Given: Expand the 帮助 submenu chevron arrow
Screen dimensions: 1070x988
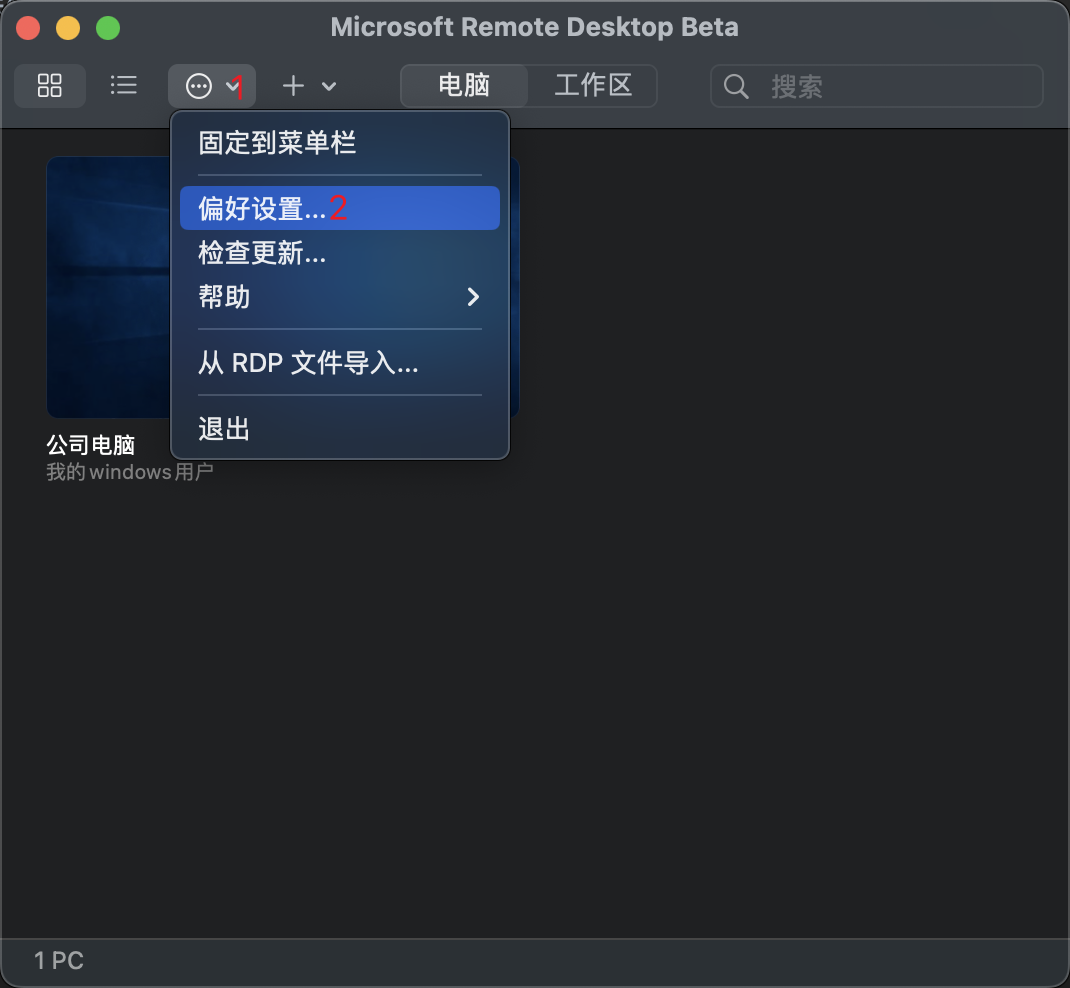Looking at the screenshot, I should point(473,297).
